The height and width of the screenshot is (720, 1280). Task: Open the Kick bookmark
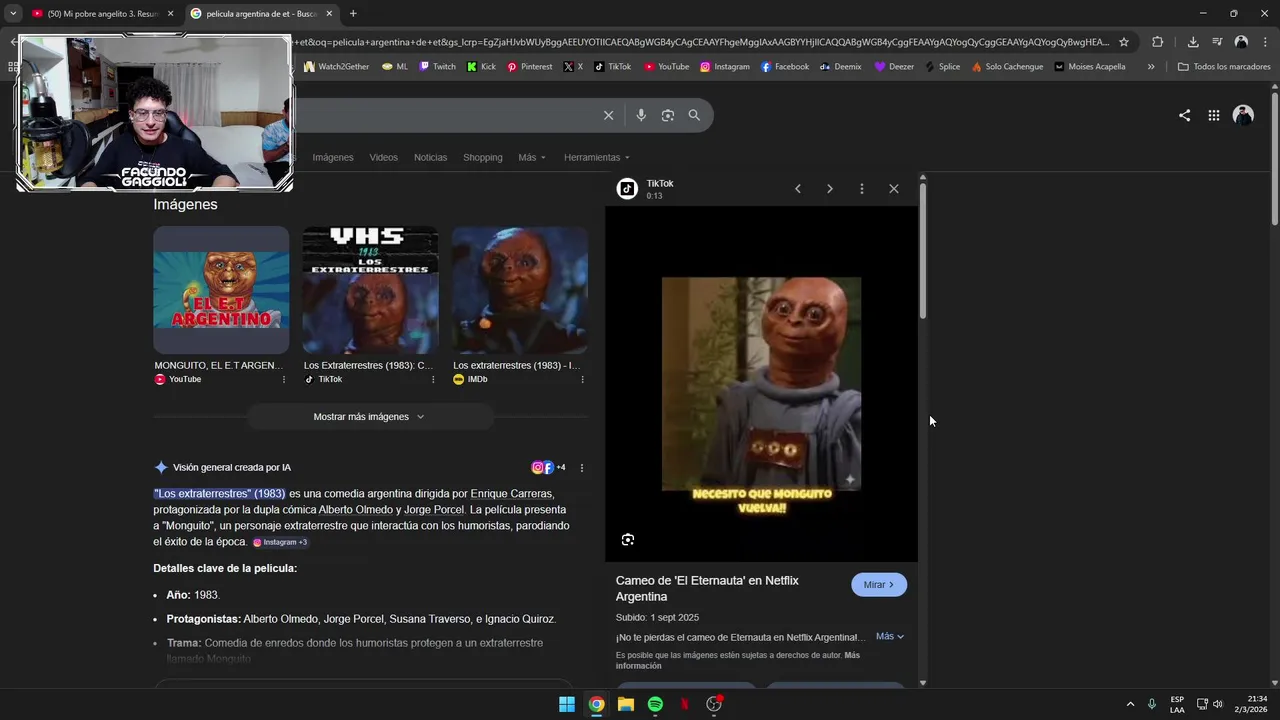[481, 67]
